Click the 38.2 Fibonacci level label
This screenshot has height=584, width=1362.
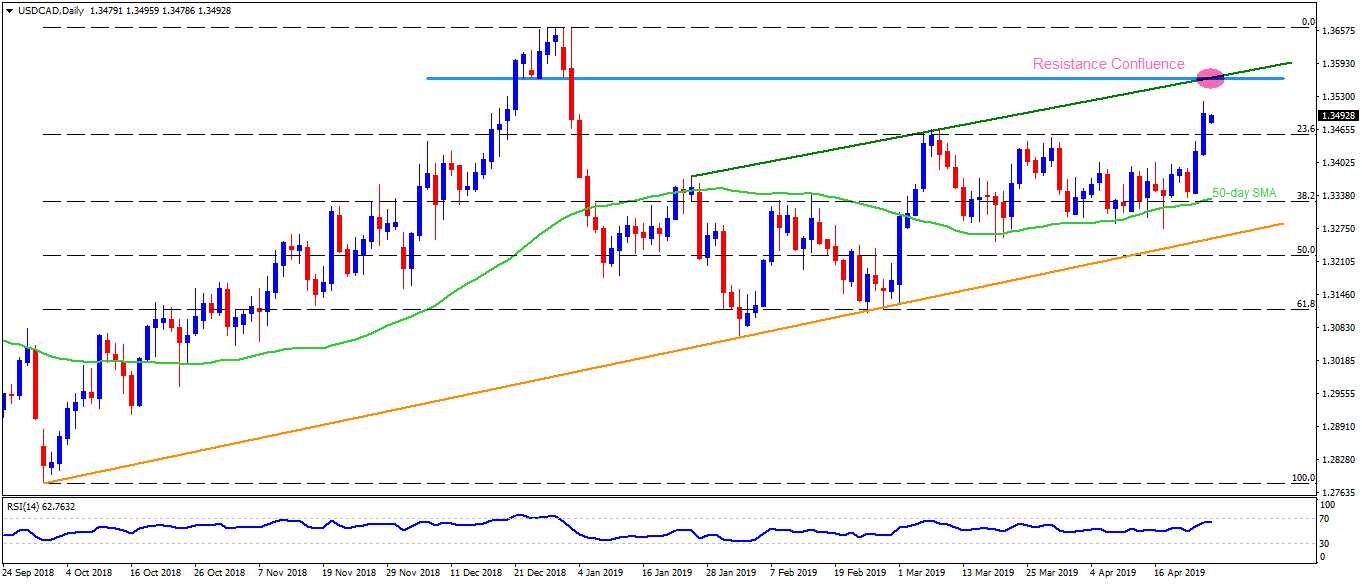point(1303,197)
